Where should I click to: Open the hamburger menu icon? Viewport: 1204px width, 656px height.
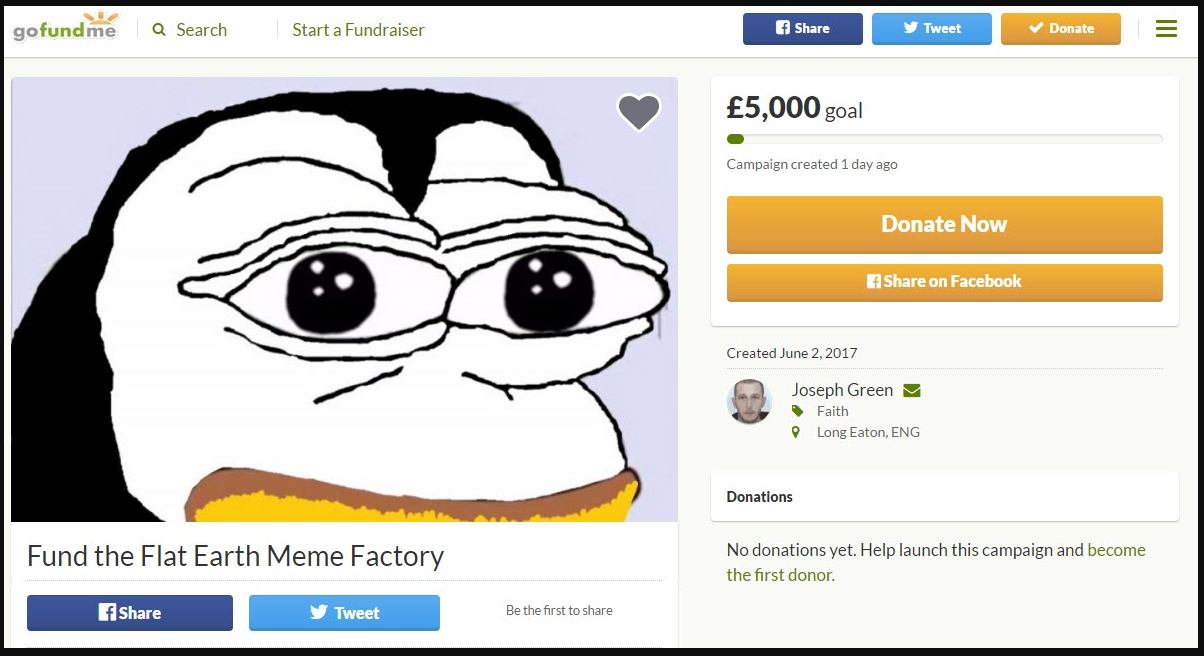[1166, 29]
